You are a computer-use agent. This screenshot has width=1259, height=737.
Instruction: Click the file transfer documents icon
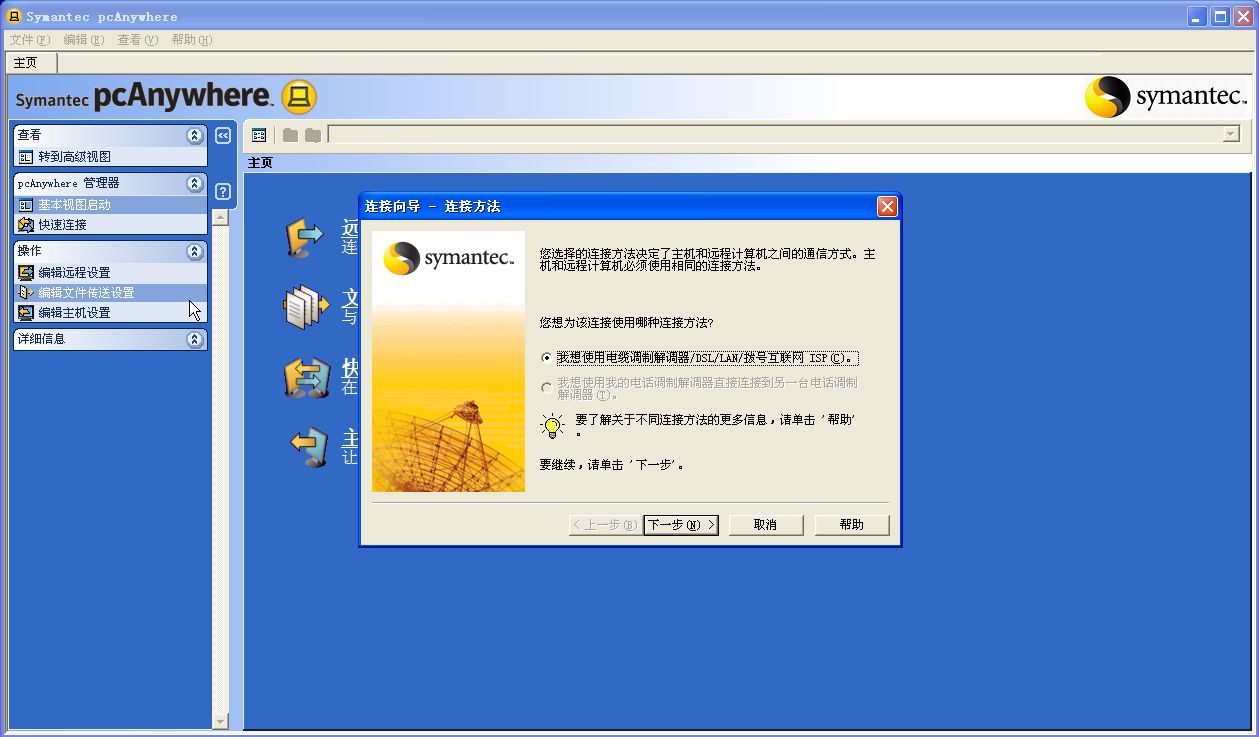click(x=306, y=307)
